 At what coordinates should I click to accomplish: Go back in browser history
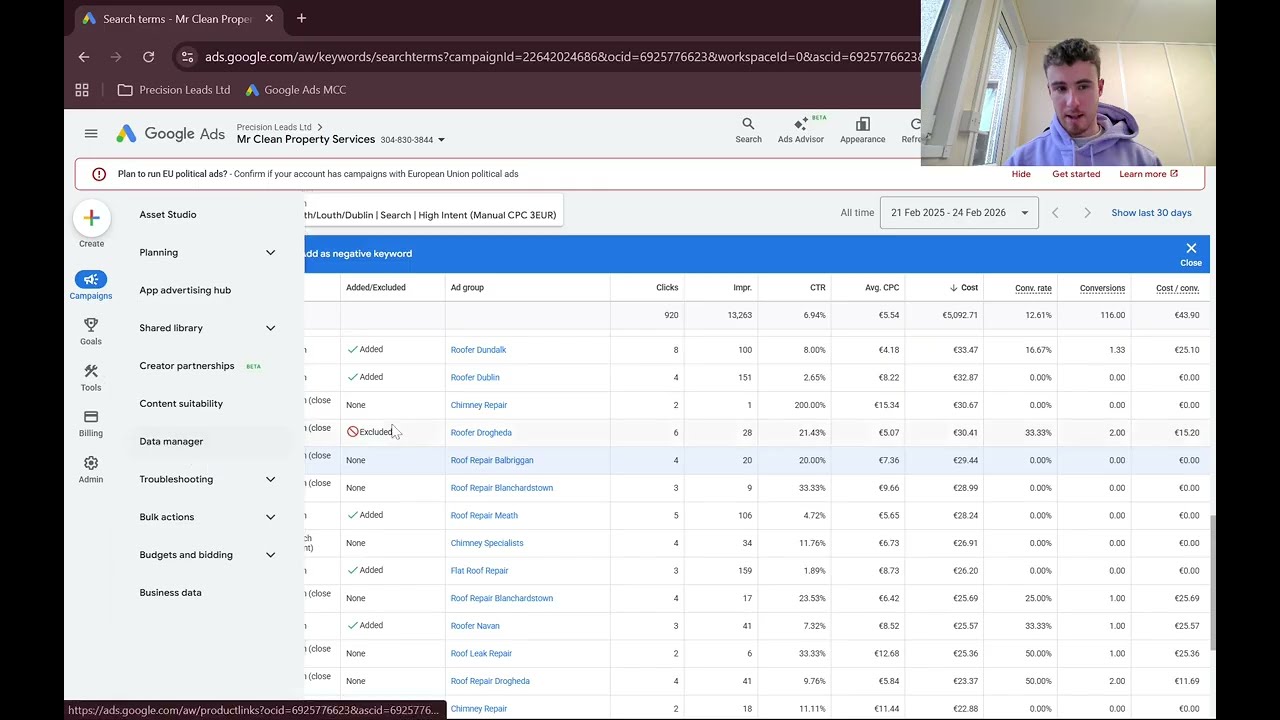pyautogui.click(x=84, y=57)
